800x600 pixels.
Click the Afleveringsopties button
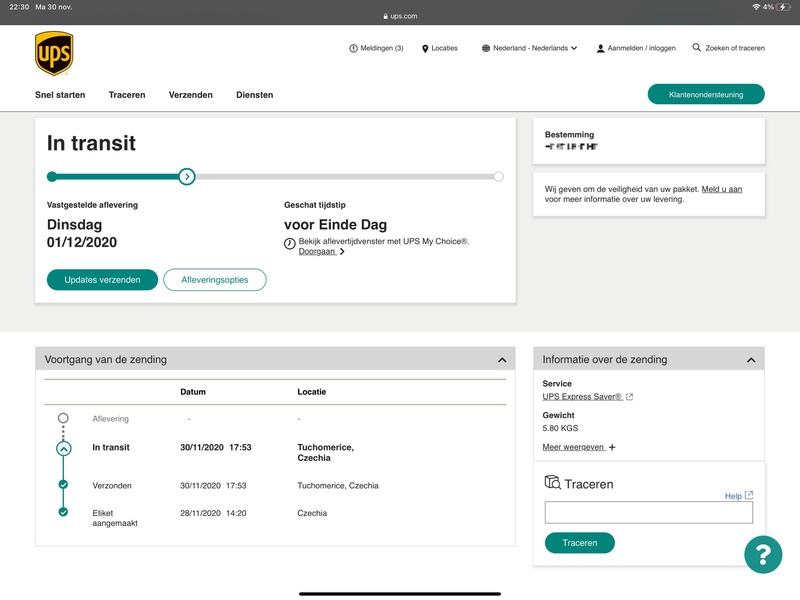215,280
